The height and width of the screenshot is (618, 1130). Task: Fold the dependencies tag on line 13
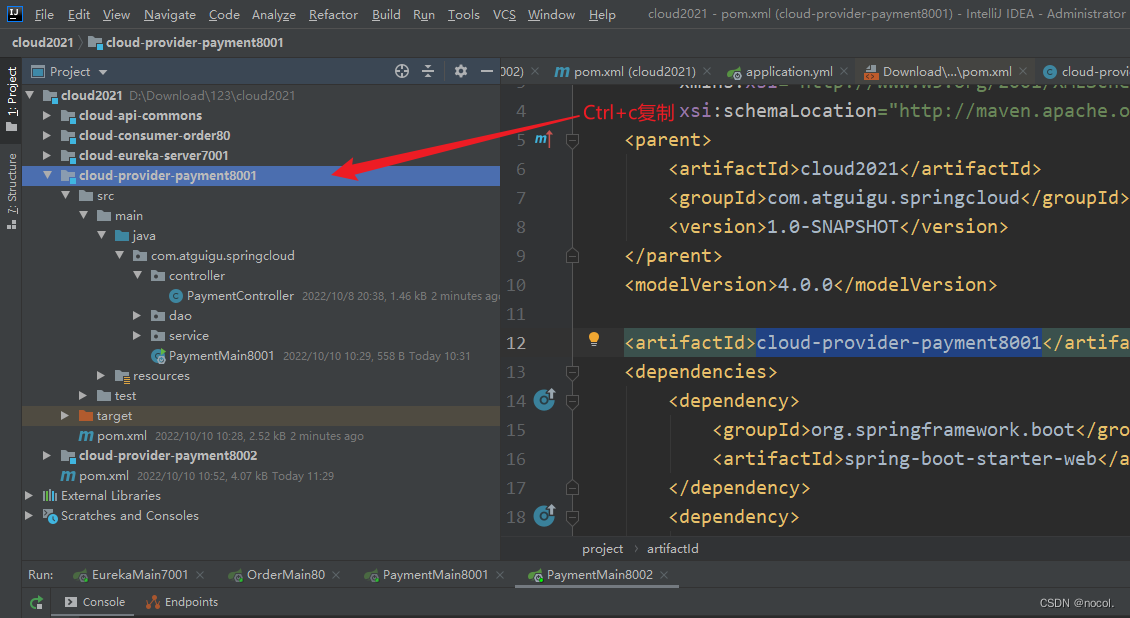click(572, 372)
